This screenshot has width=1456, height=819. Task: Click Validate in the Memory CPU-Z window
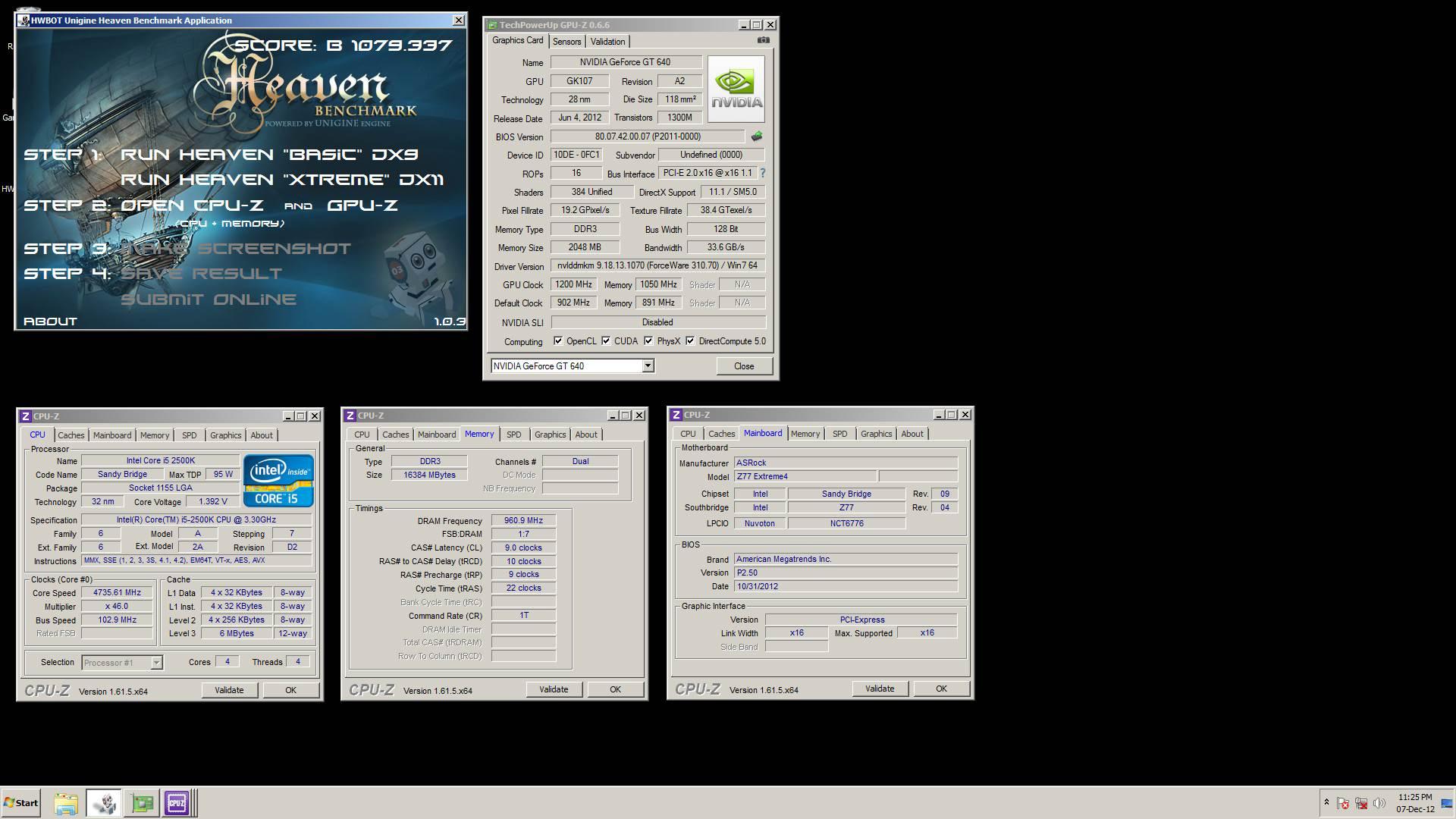(x=554, y=689)
